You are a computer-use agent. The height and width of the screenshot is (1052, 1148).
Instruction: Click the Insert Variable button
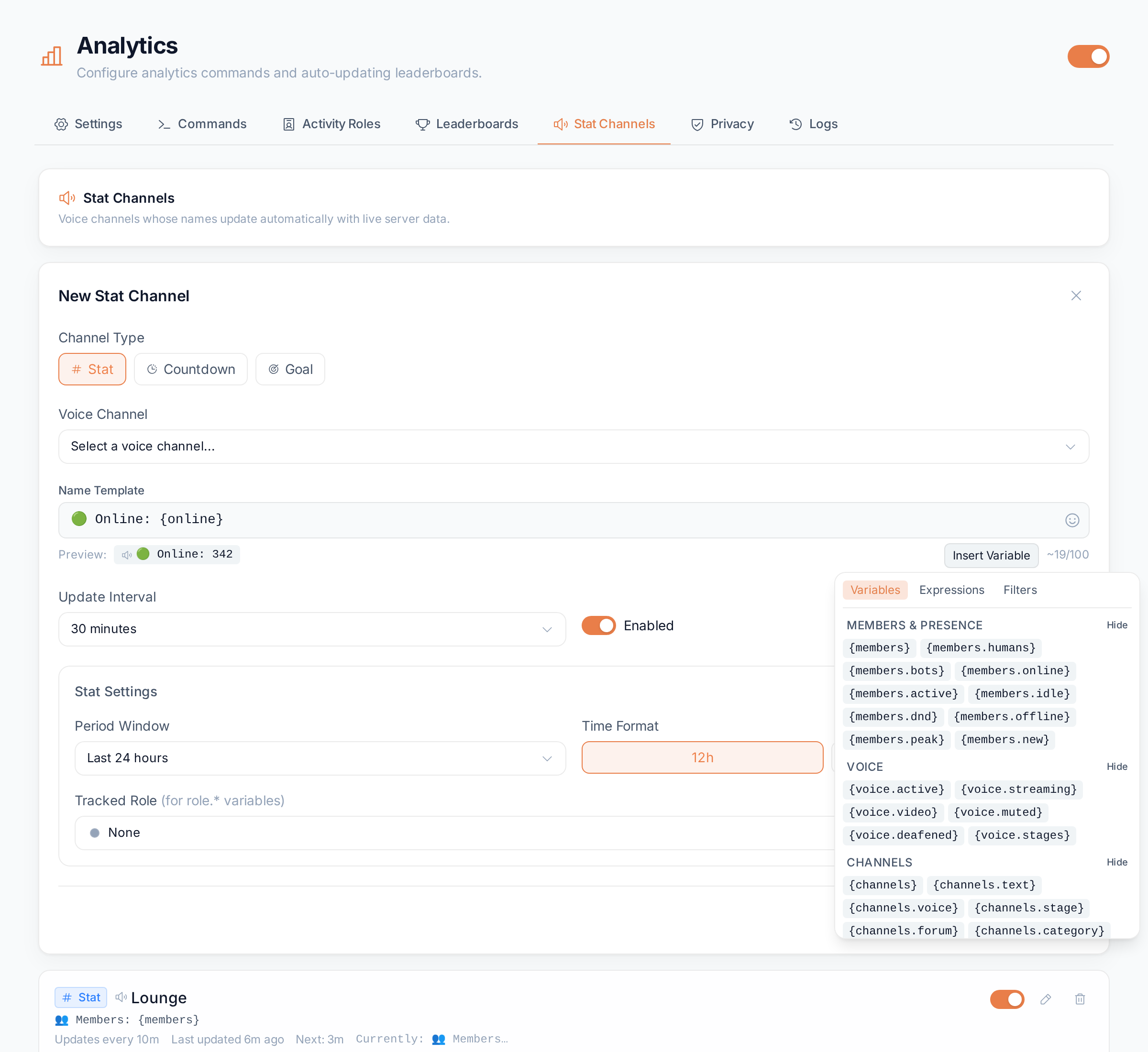click(x=991, y=556)
